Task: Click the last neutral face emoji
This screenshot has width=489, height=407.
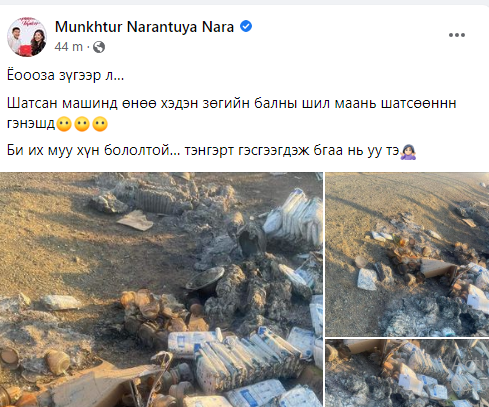Action: click(100, 124)
